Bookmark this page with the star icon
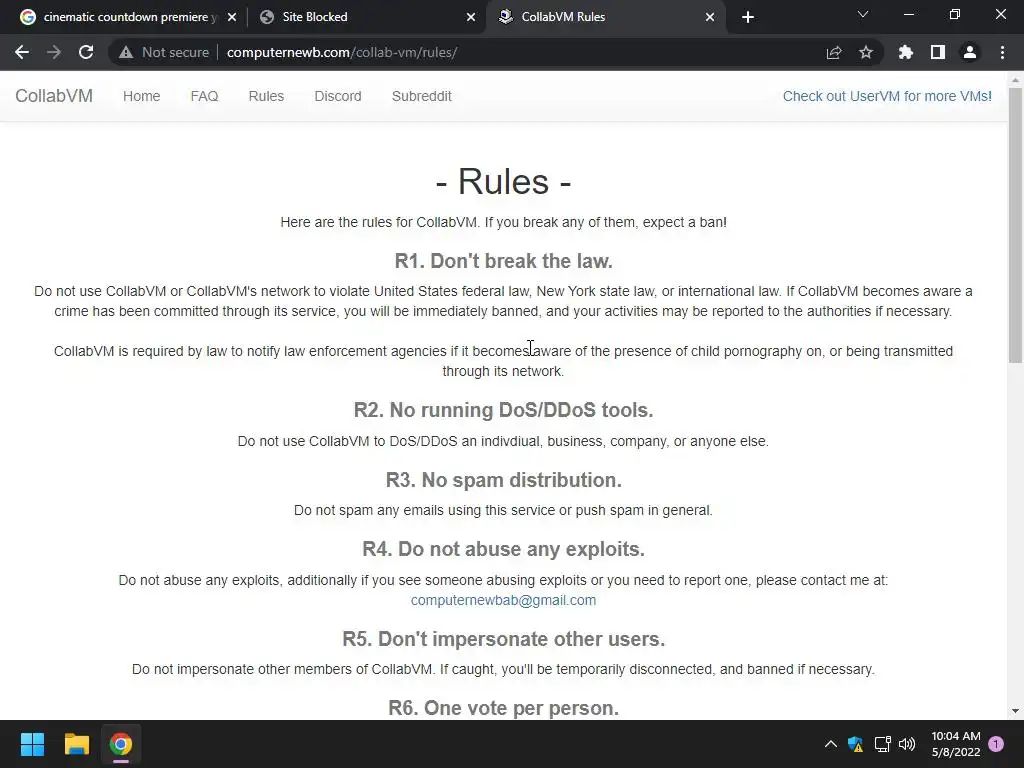Image resolution: width=1024 pixels, height=768 pixels. point(866,52)
